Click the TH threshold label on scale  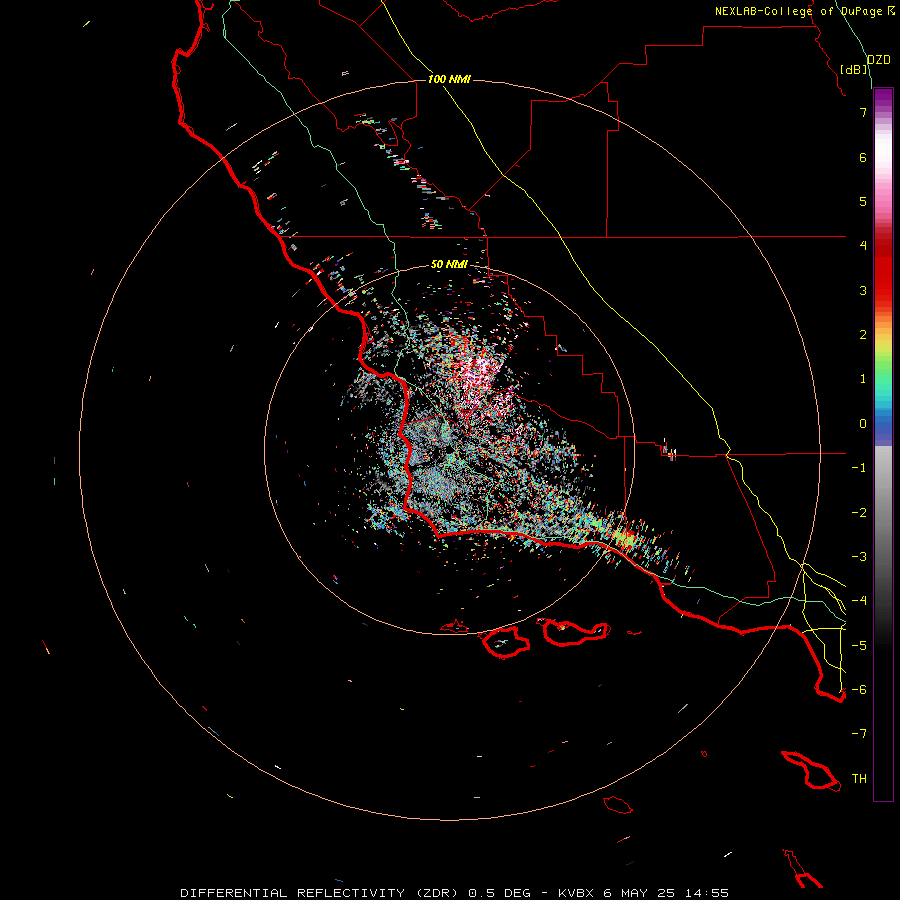point(859,779)
